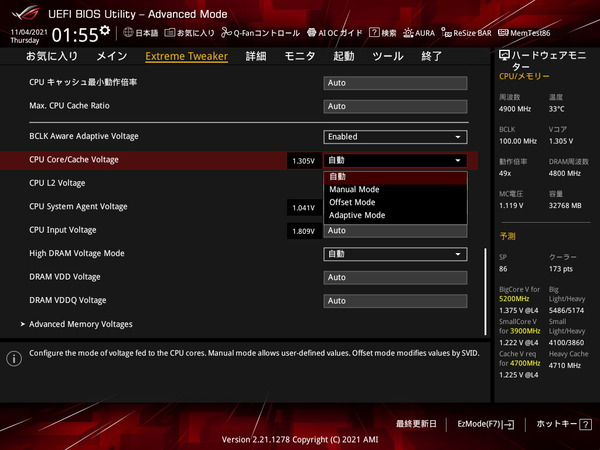Viewport: 600px width, 450px height.
Task: Click the ROG logo
Action: point(25,13)
